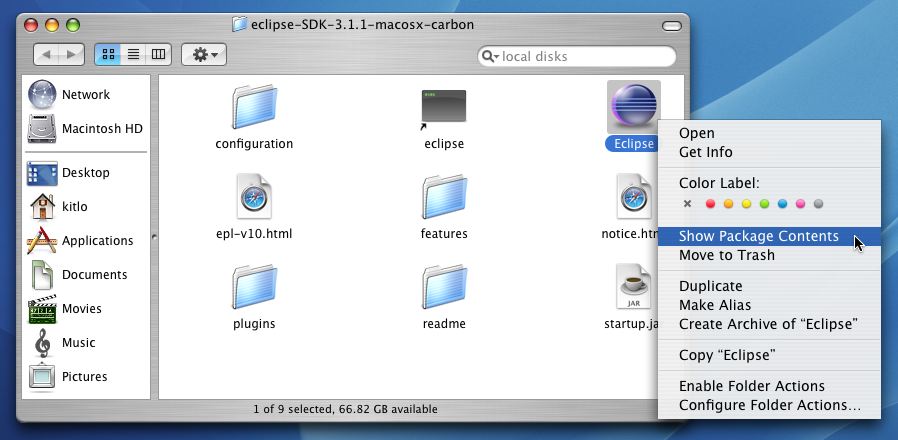Apply the red color label
Viewport: 898px width, 440px height.
[710, 204]
